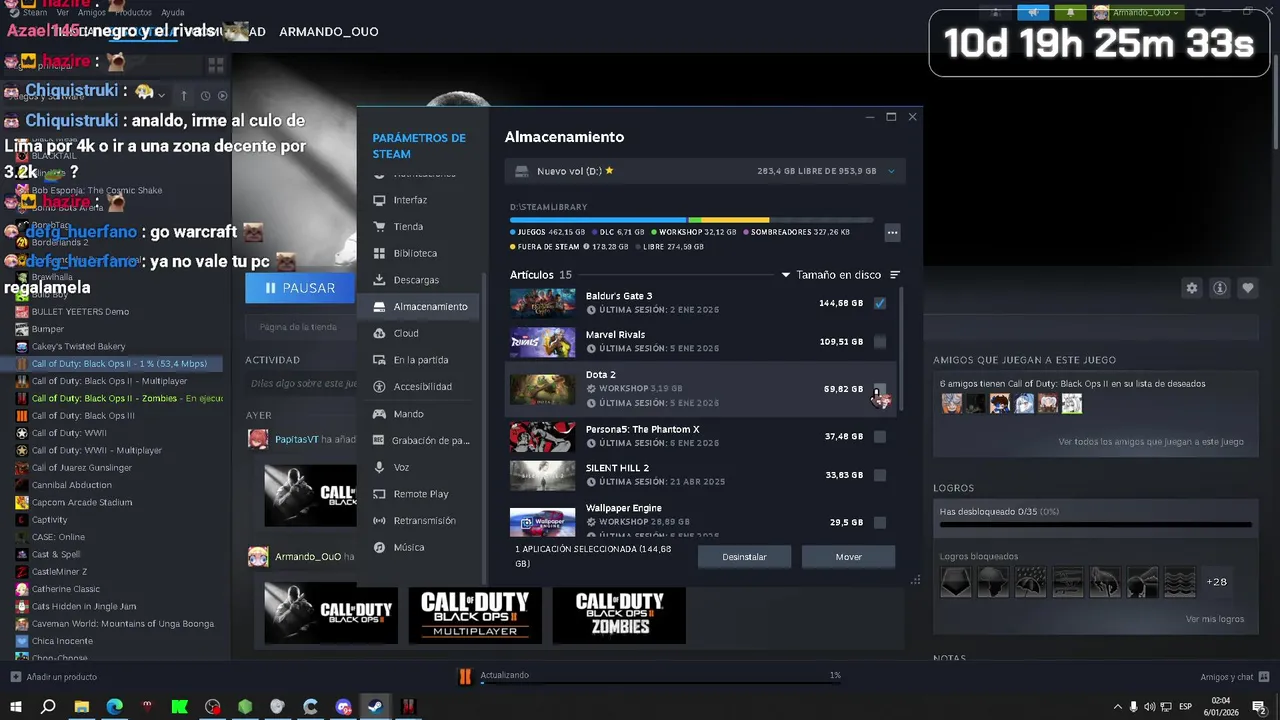Open Windows search from taskbar
The width and height of the screenshot is (1280, 720).
point(48,707)
